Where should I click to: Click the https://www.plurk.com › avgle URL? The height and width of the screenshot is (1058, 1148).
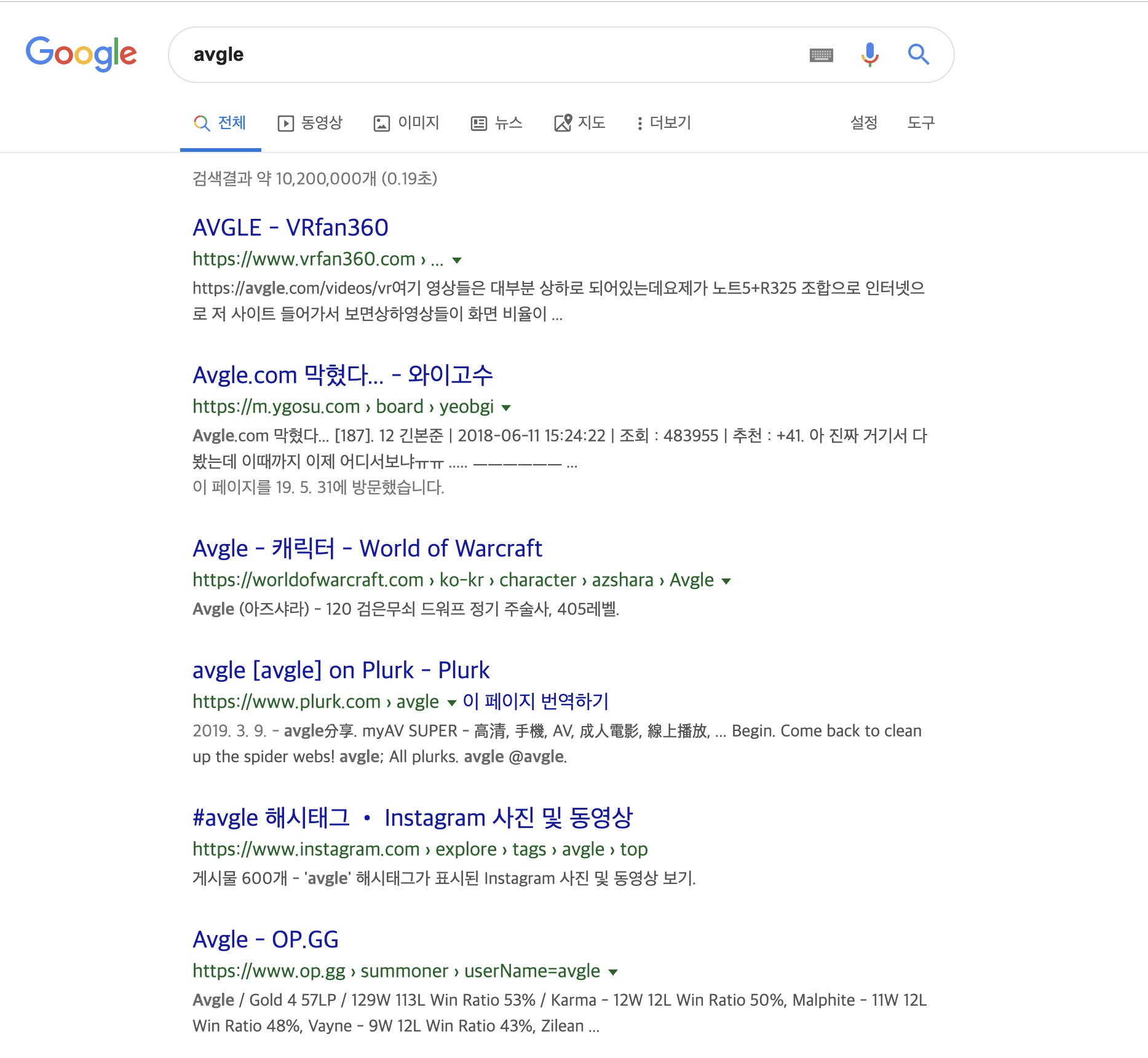tap(315, 701)
